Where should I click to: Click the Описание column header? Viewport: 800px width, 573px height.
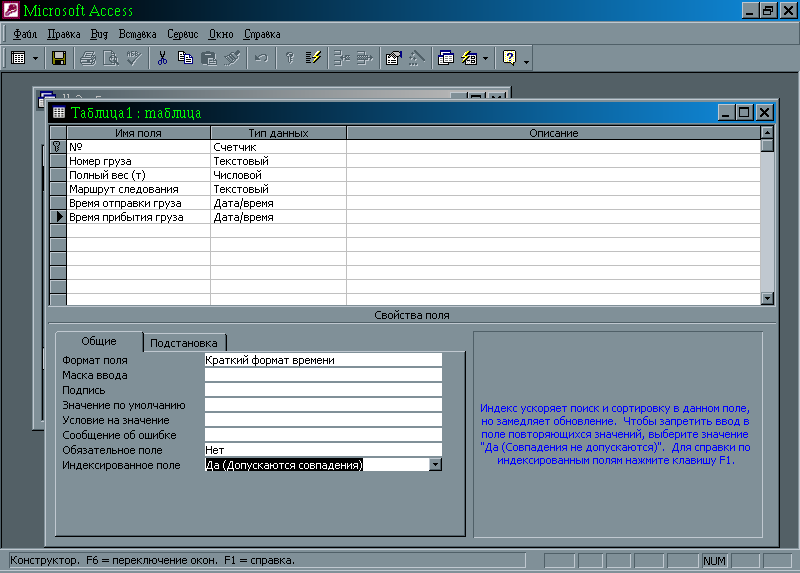[x=554, y=133]
